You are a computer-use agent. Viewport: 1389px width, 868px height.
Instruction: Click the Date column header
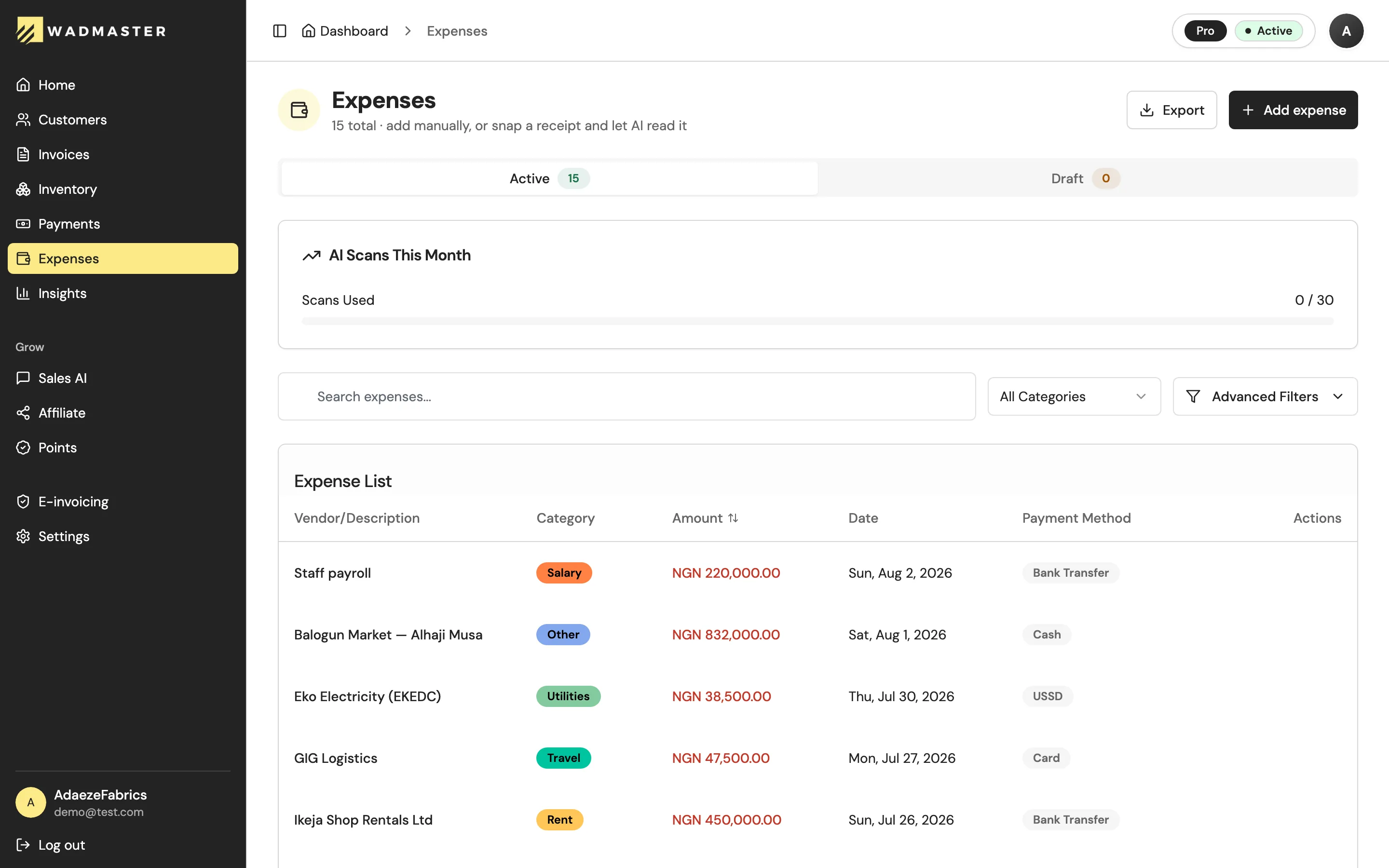[863, 518]
